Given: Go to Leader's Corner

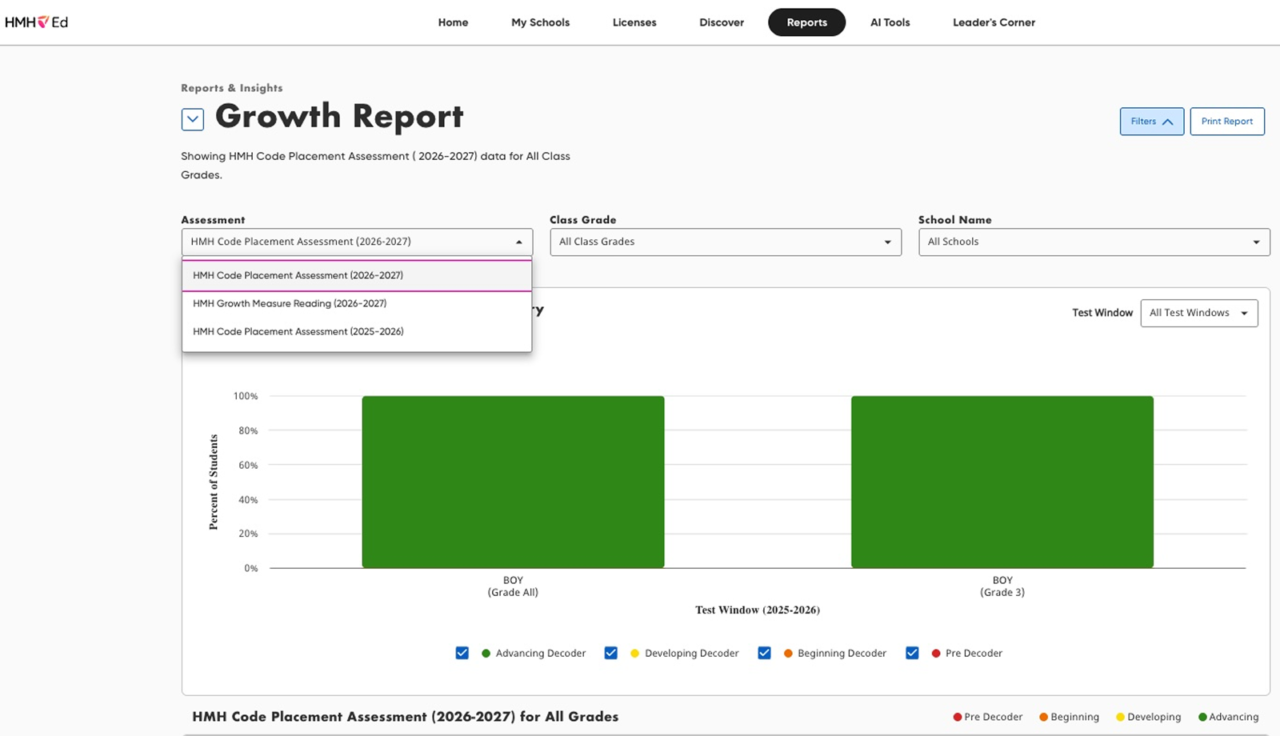Looking at the screenshot, I should [994, 22].
